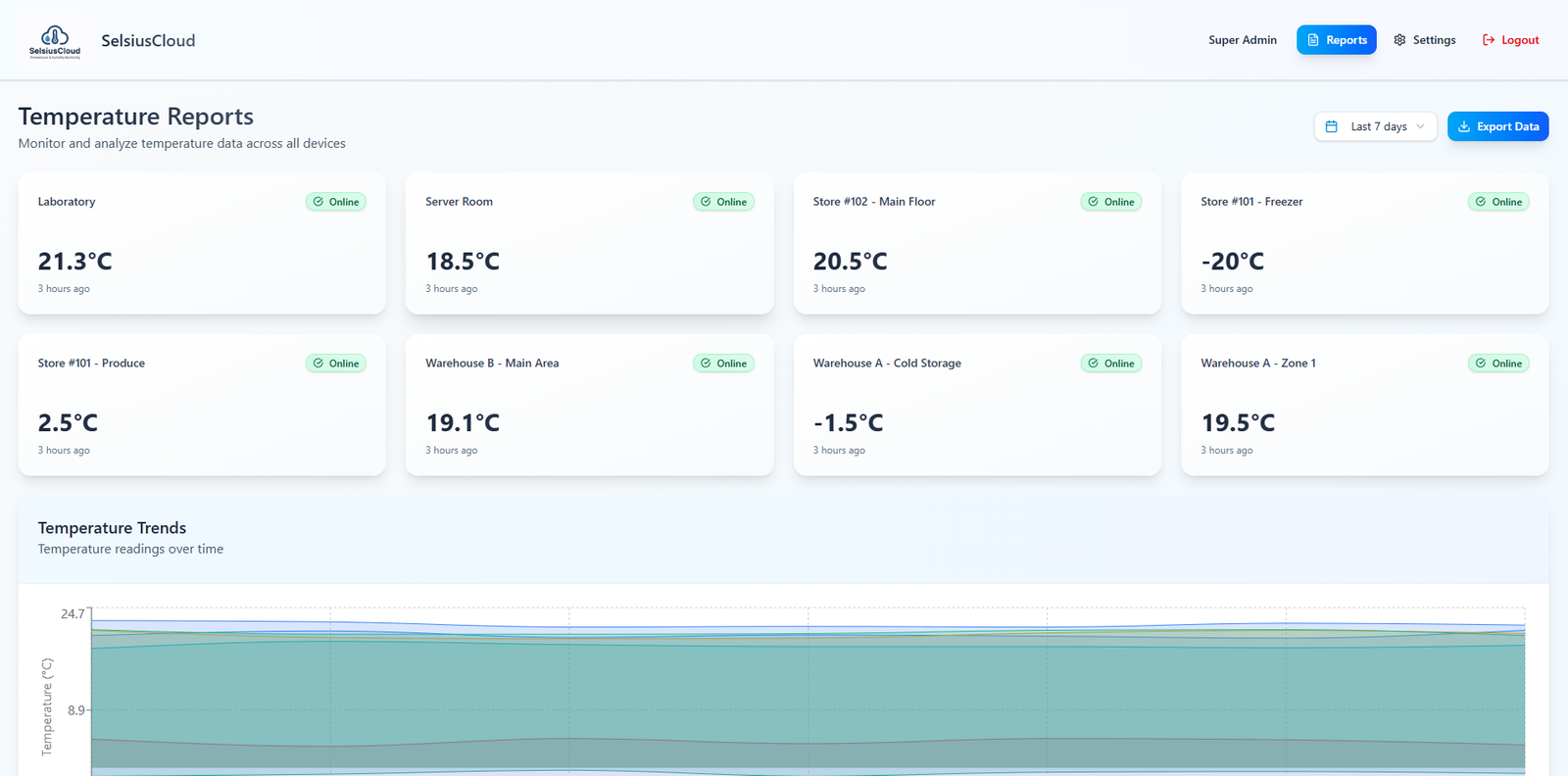Click the gear icon beside Settings
Image resolution: width=1568 pixels, height=776 pixels.
click(x=1399, y=40)
